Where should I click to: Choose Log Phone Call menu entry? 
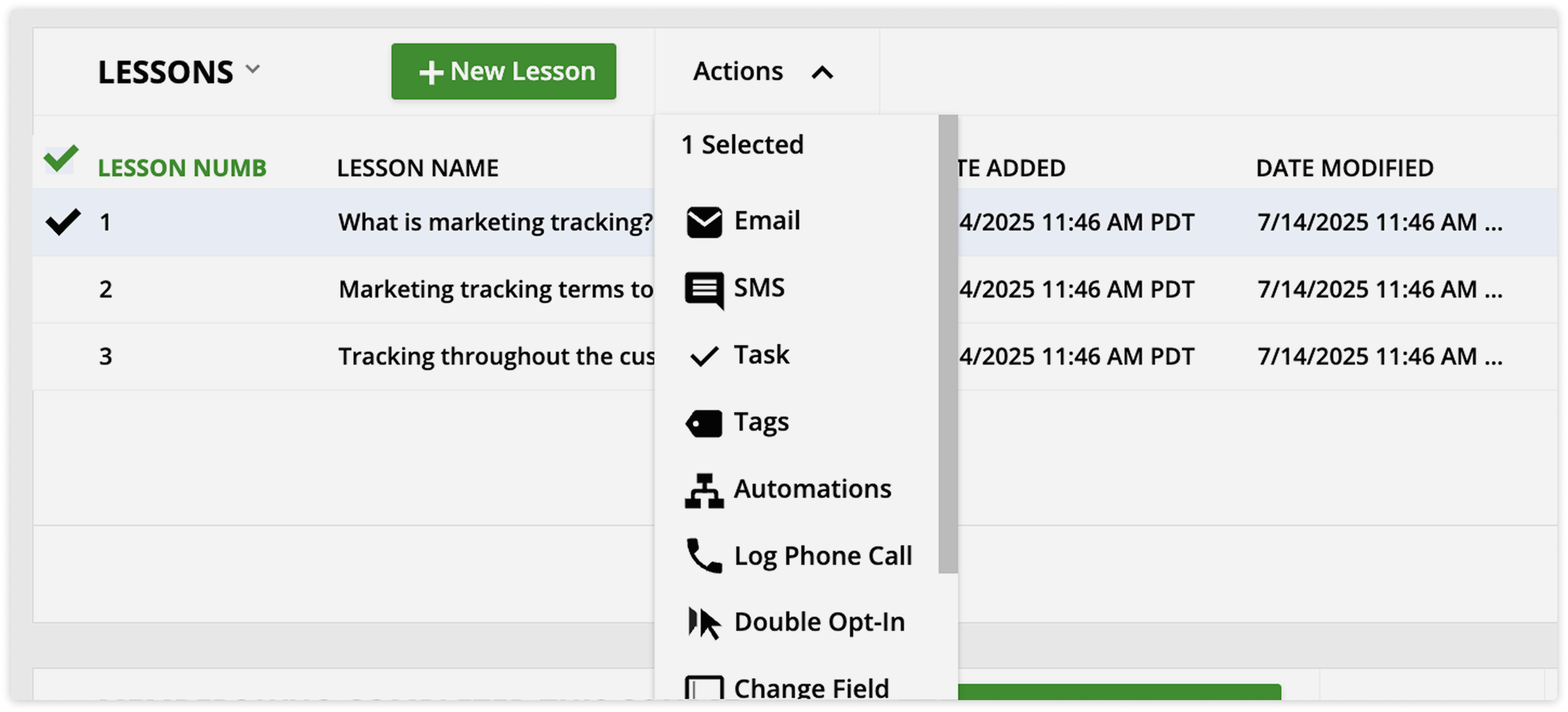point(797,556)
